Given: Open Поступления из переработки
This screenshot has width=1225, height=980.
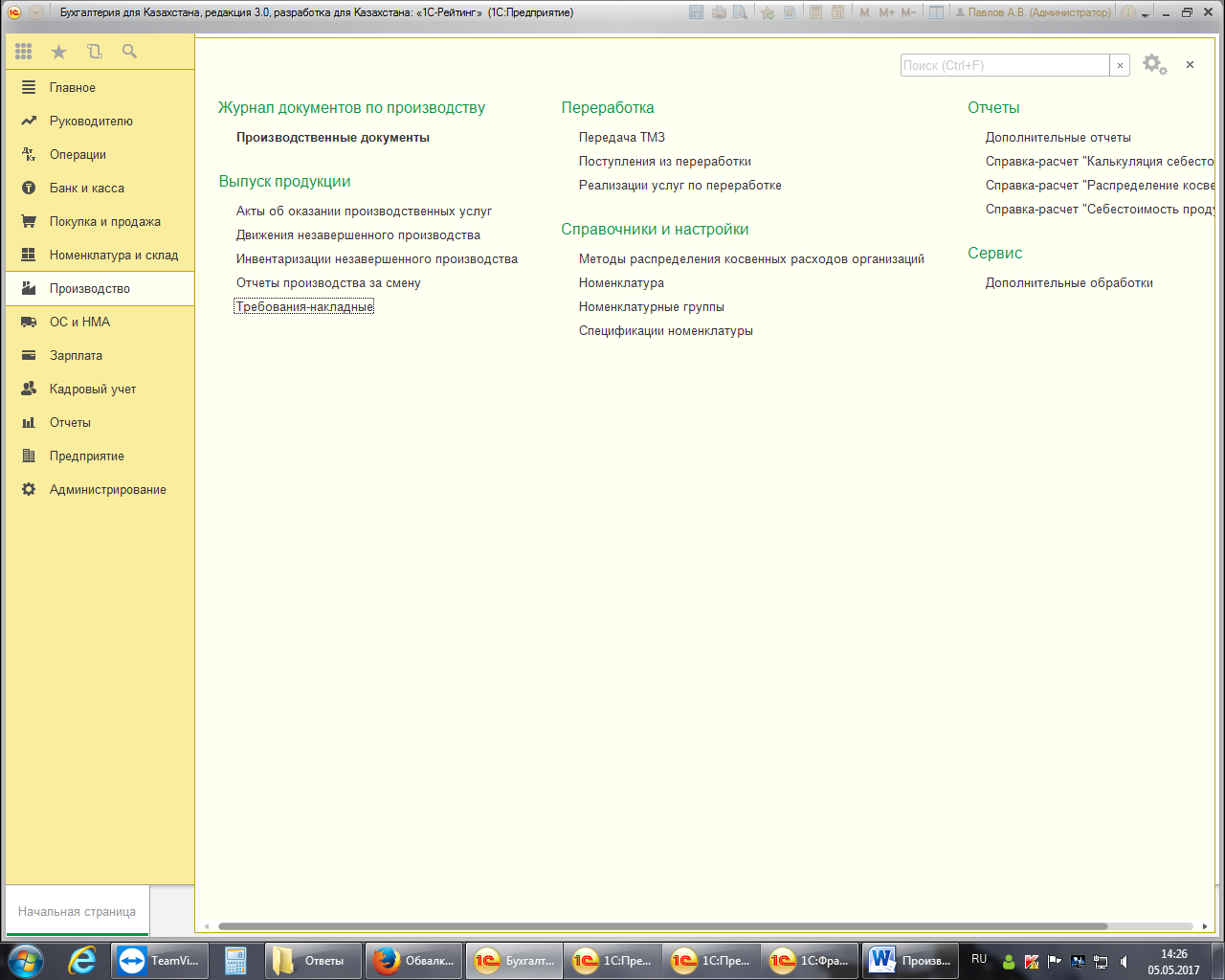Looking at the screenshot, I should pos(665,161).
